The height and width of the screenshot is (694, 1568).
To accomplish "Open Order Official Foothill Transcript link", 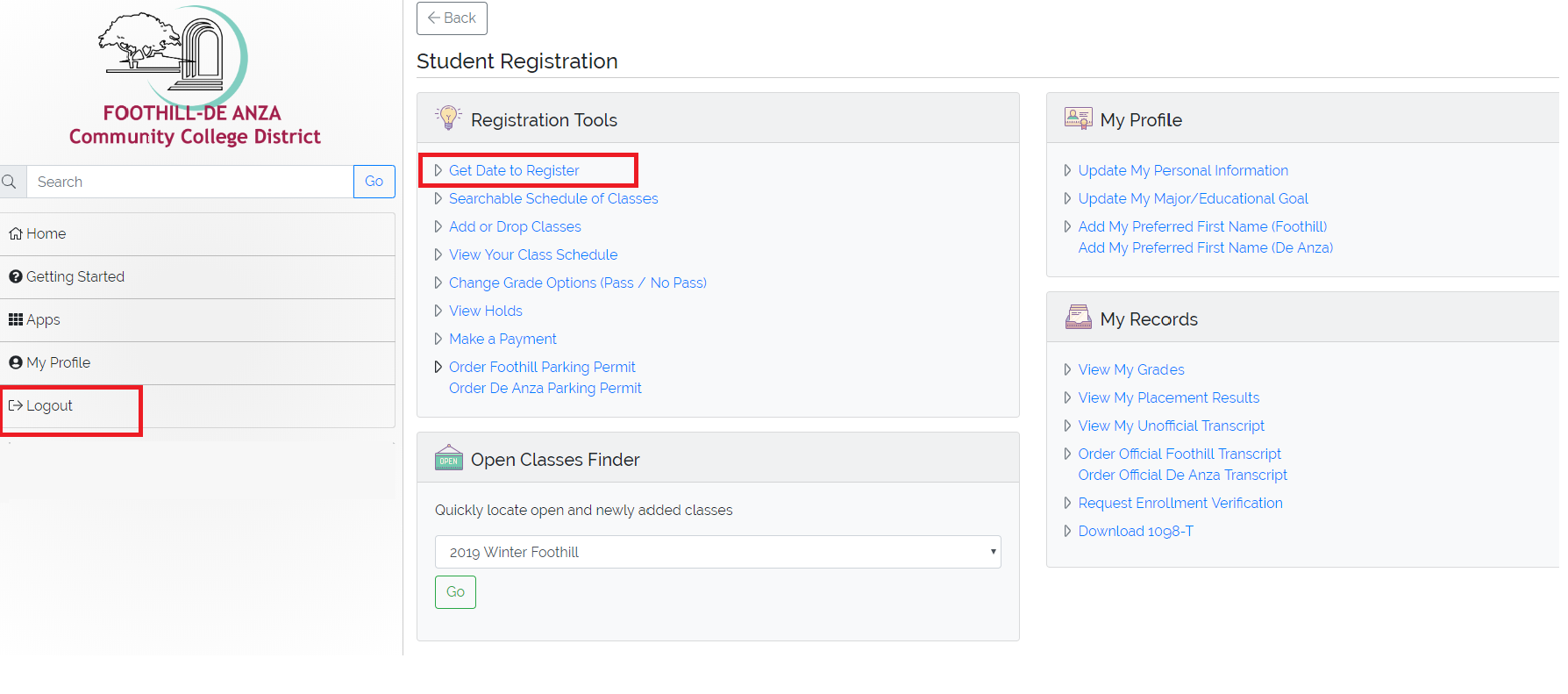I will click(1180, 454).
